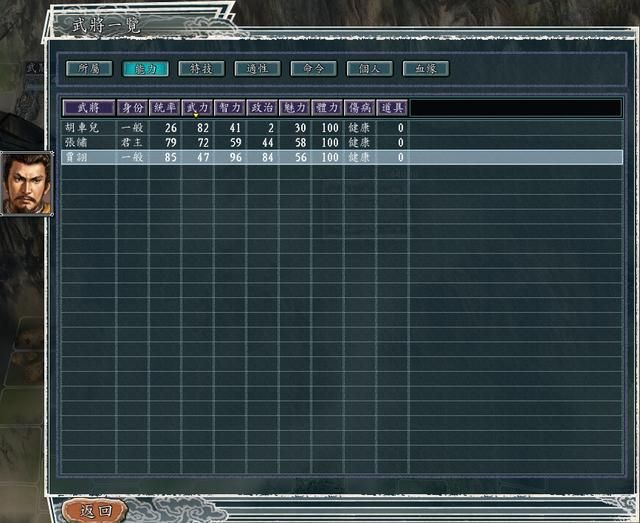Image resolution: width=640 pixels, height=523 pixels.
Task: Sort the list by 智力
Action: (230, 107)
